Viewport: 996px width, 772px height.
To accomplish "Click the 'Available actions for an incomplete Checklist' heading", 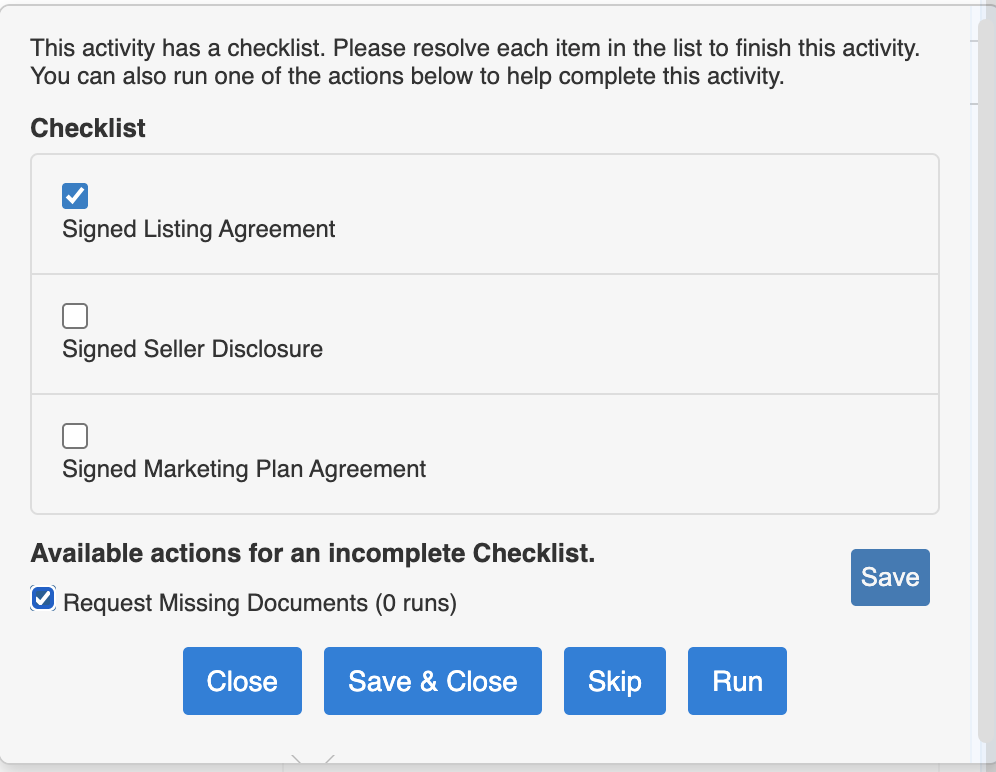I will pyautogui.click(x=313, y=554).
